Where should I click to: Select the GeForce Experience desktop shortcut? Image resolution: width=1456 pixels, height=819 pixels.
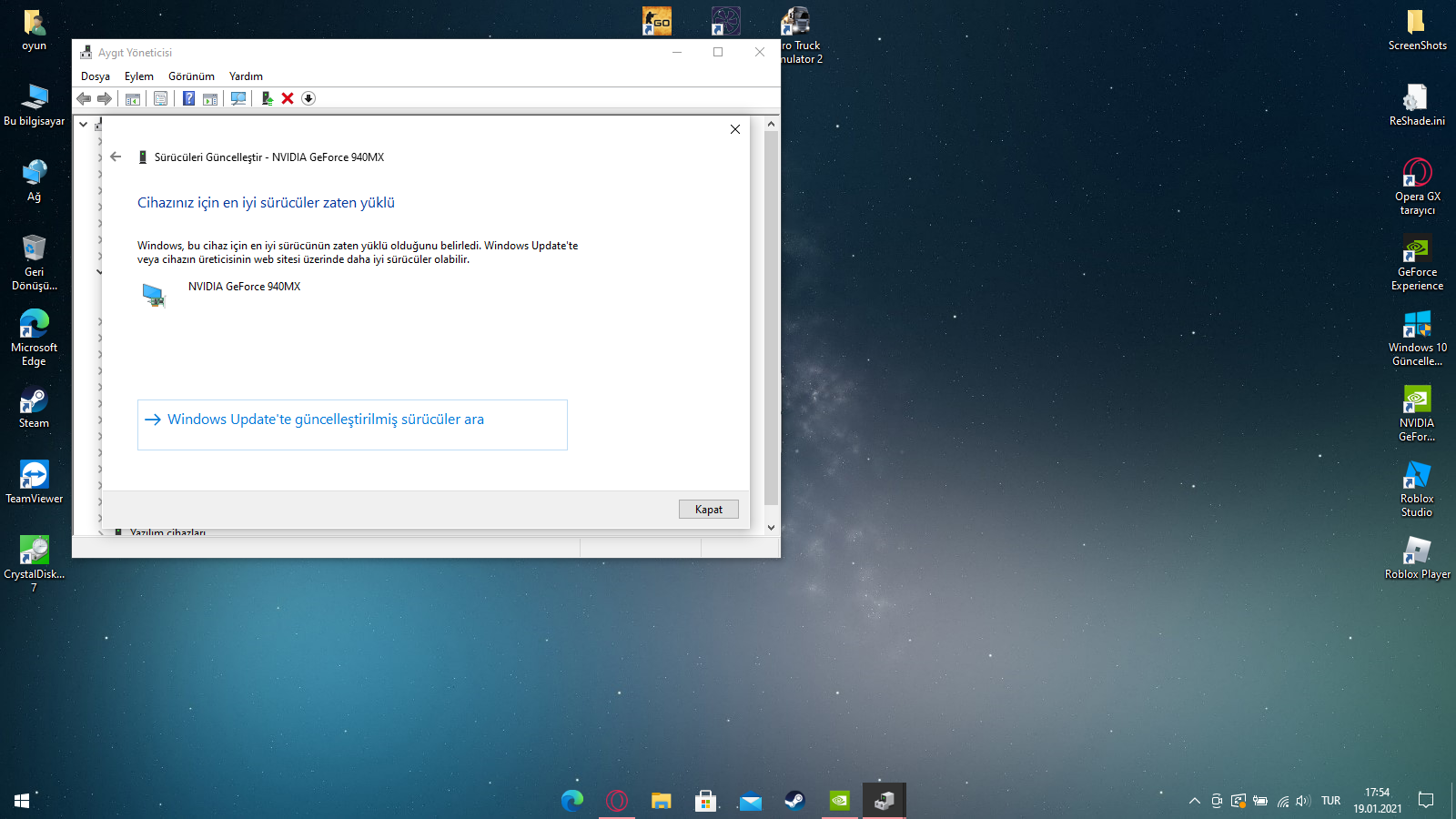(1417, 263)
